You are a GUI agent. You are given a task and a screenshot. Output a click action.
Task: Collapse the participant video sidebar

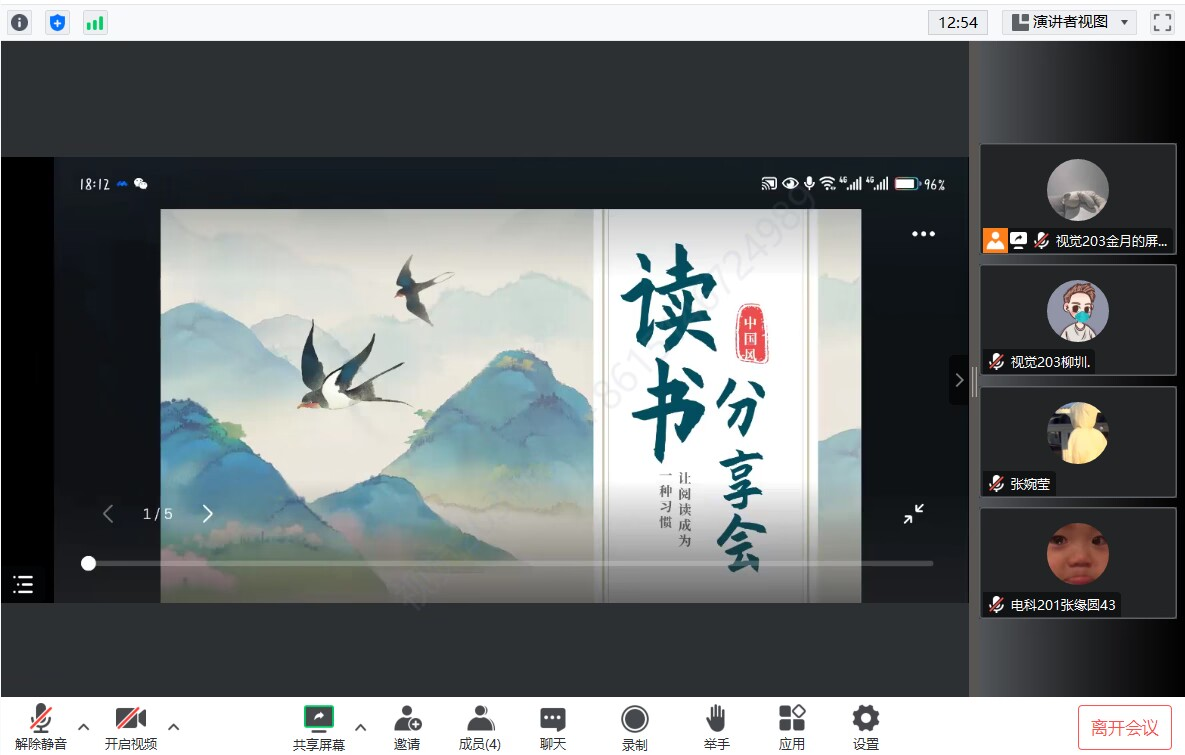tap(959, 380)
